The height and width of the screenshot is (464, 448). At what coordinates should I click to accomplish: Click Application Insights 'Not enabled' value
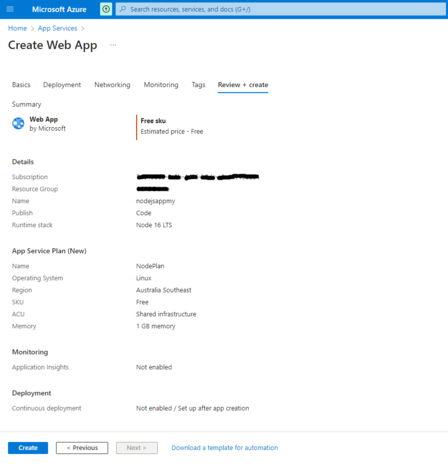point(154,367)
